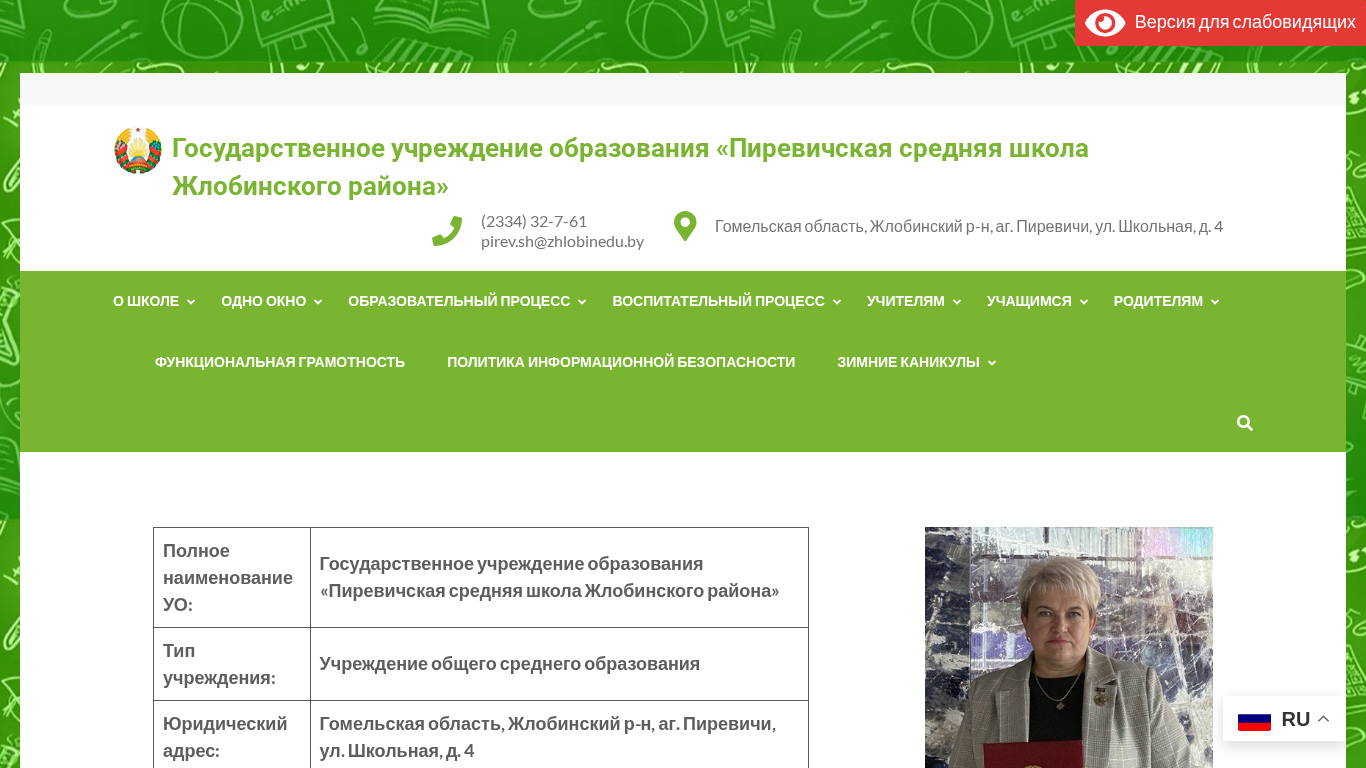This screenshot has width=1366, height=768.
Task: Click the photo of the woman
Action: [1068, 647]
